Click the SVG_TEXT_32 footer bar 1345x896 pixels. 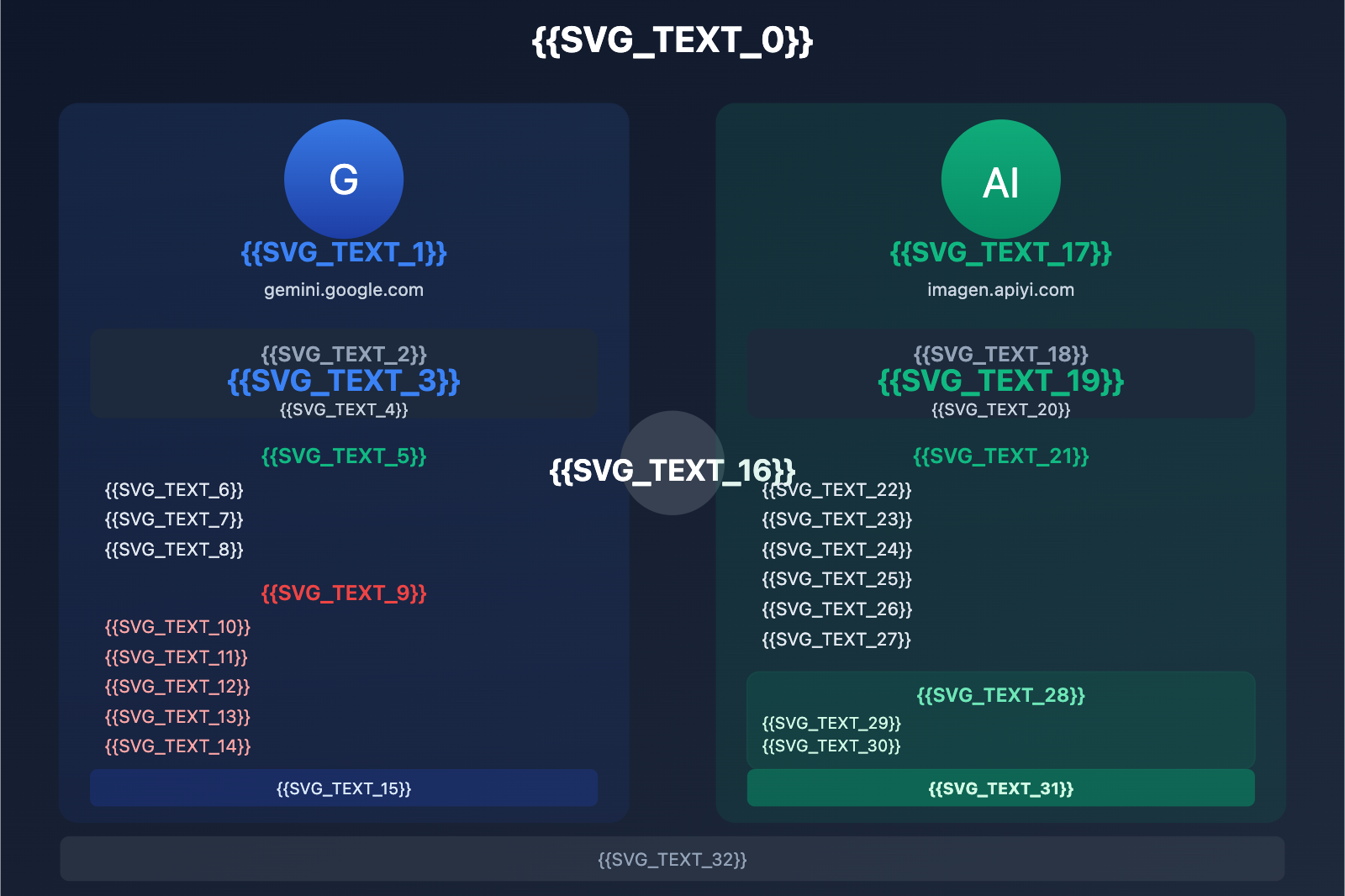[672, 859]
